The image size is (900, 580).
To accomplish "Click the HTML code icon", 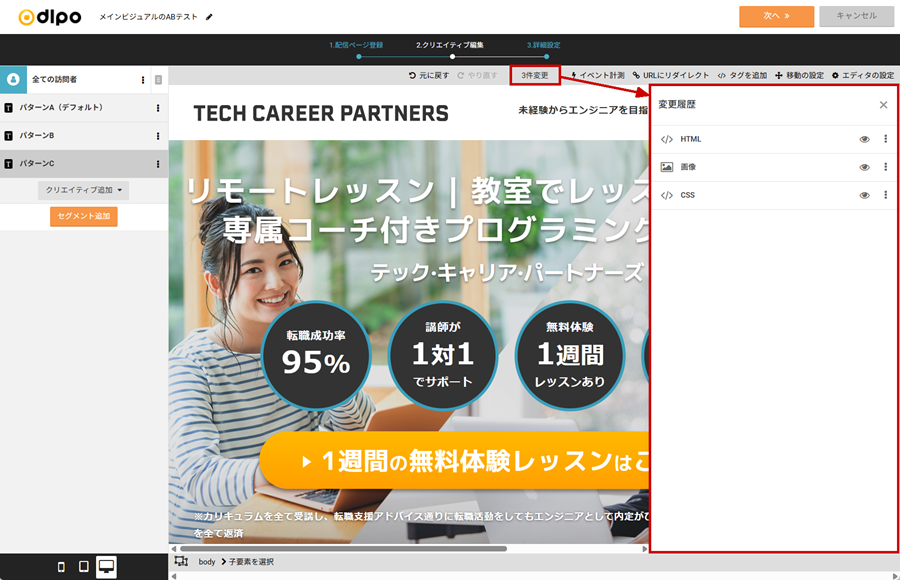I will (666, 139).
